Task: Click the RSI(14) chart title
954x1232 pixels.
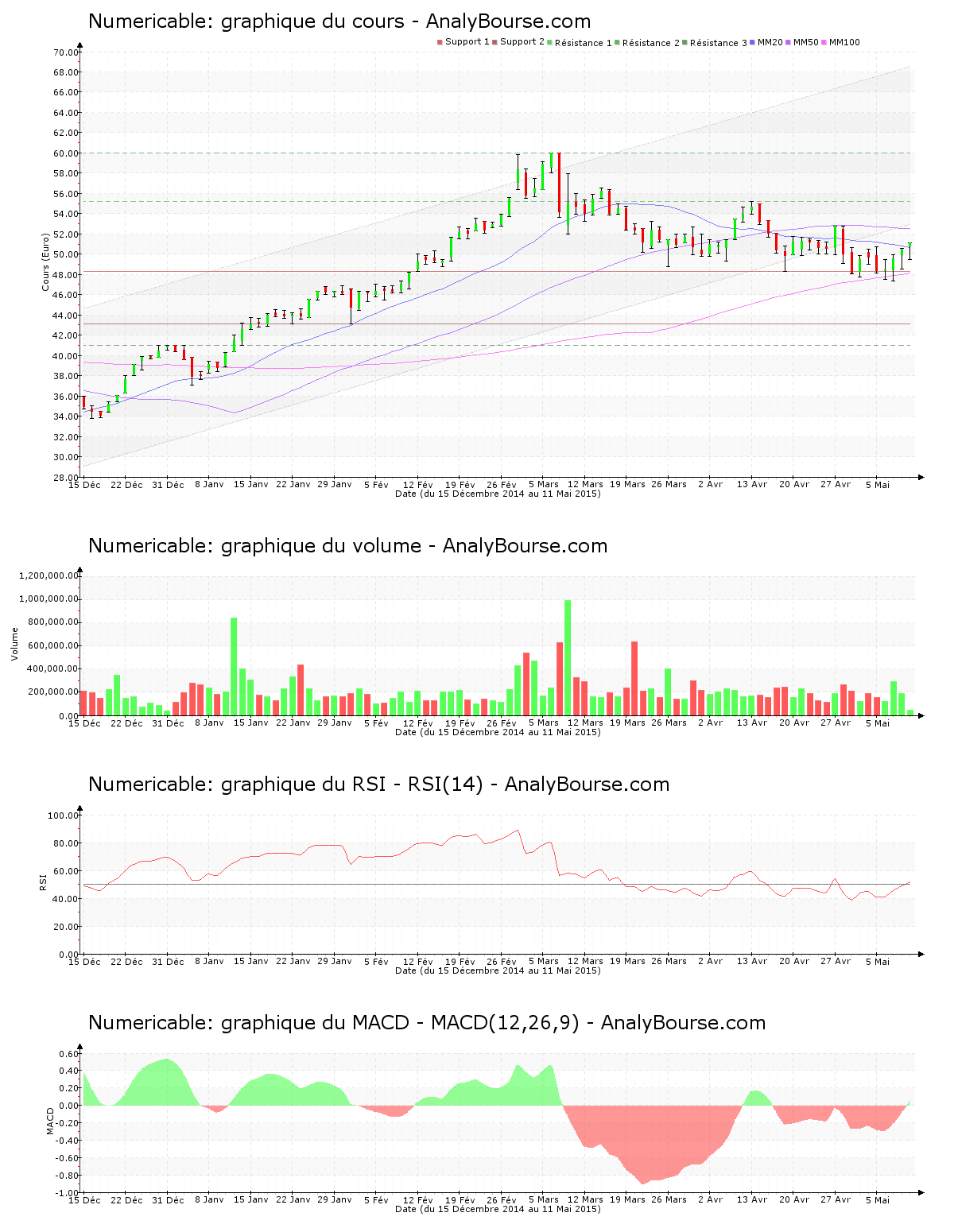Action: coord(378,785)
